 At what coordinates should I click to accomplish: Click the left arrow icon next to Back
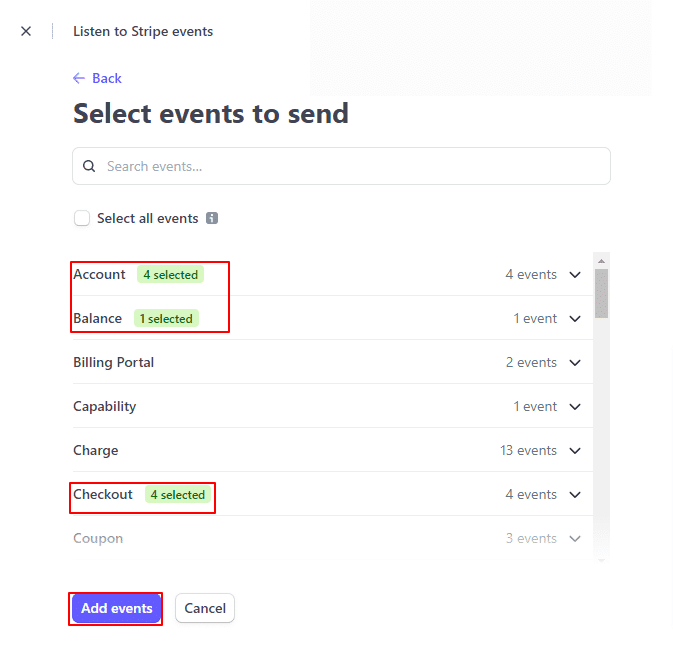pos(79,78)
